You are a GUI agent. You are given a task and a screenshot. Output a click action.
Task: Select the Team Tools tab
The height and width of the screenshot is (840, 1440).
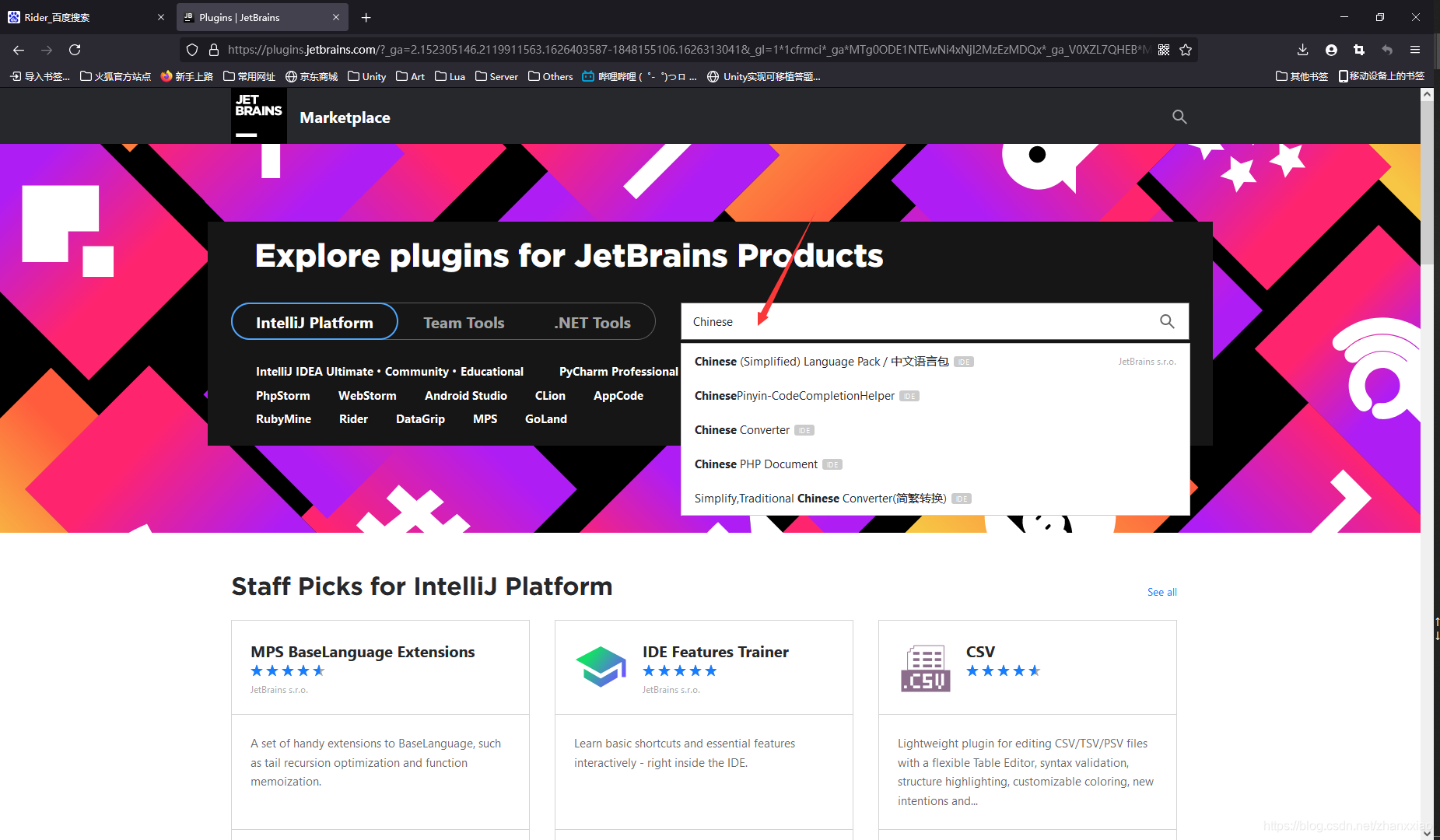click(x=464, y=323)
